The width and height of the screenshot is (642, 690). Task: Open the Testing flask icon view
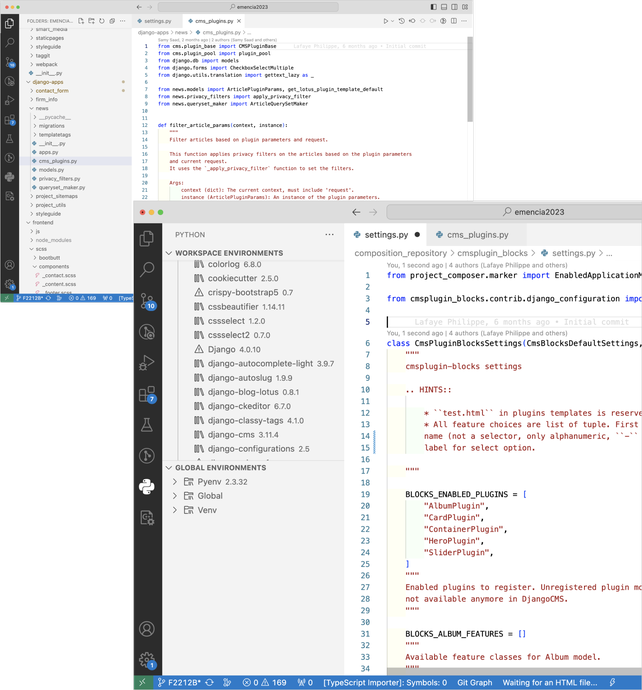point(147,425)
